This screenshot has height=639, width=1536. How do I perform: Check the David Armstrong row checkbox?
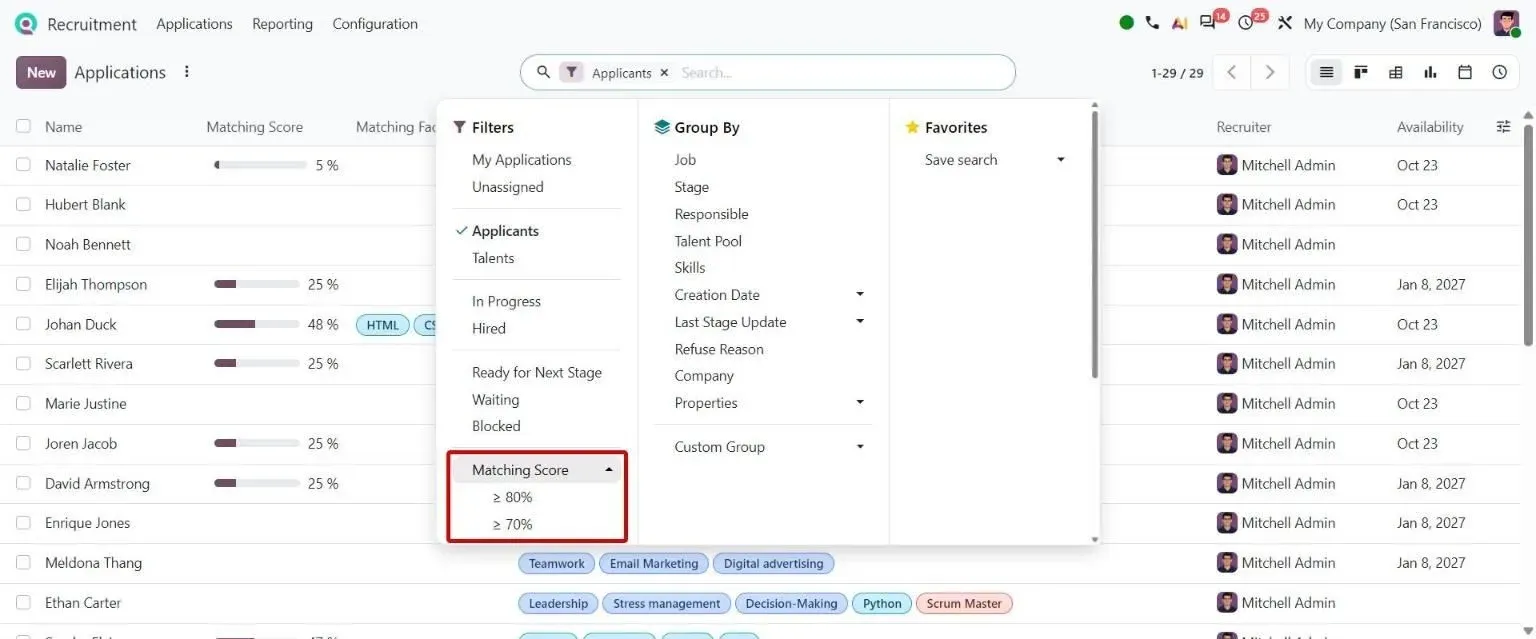coord(23,483)
